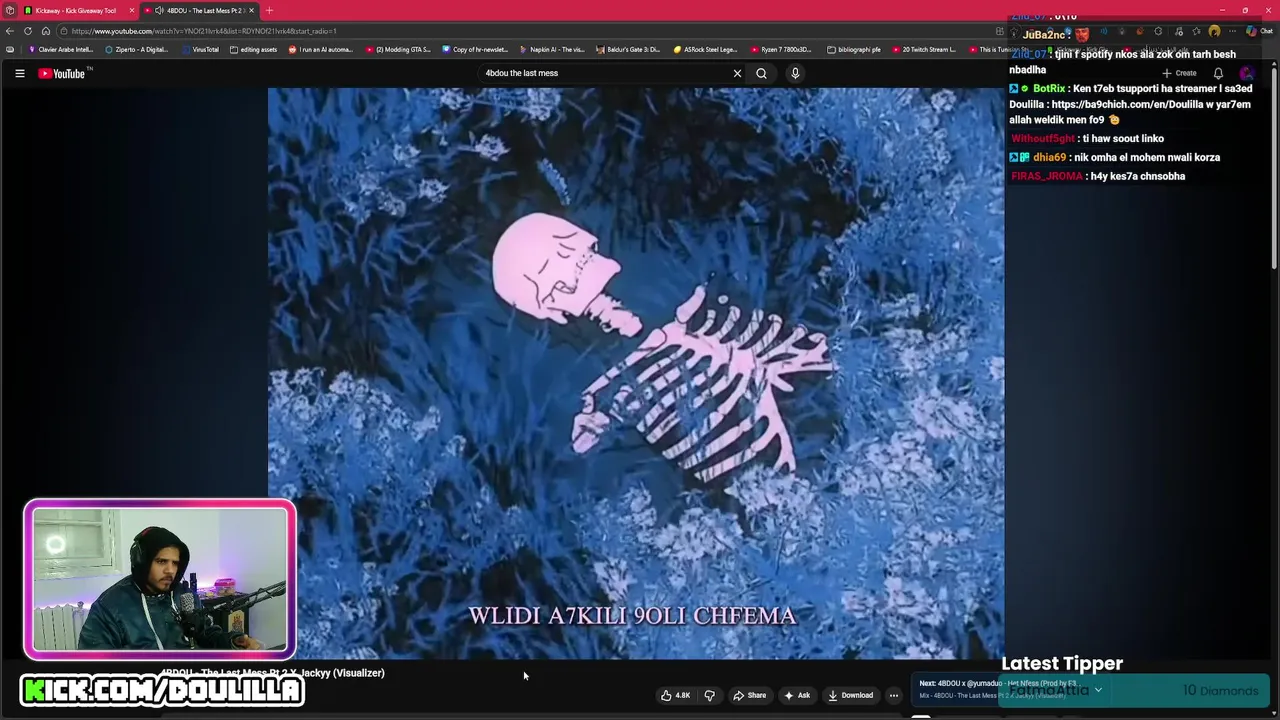Open Napkin AI bookmark

click(x=552, y=49)
